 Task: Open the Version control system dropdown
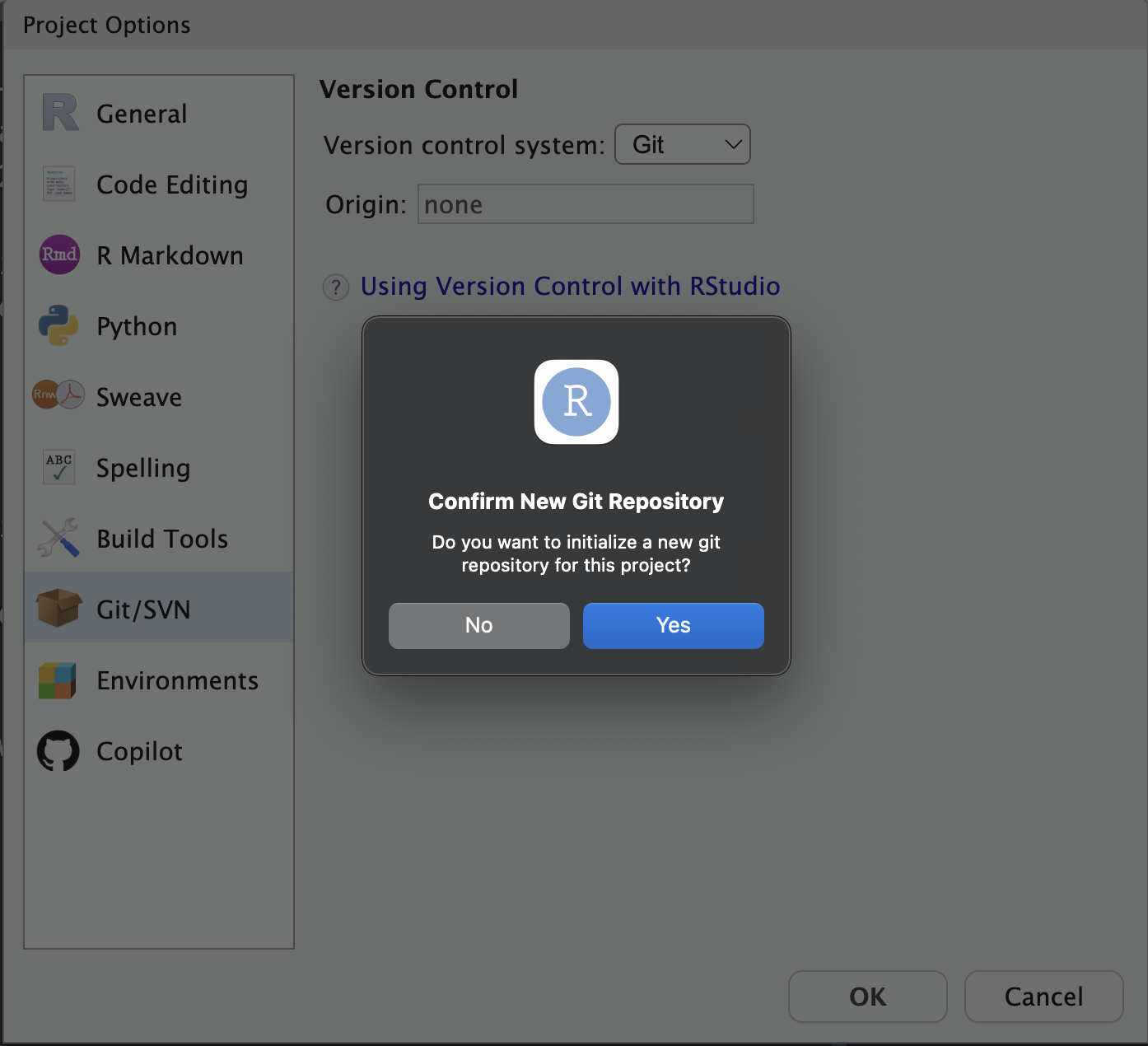683,144
